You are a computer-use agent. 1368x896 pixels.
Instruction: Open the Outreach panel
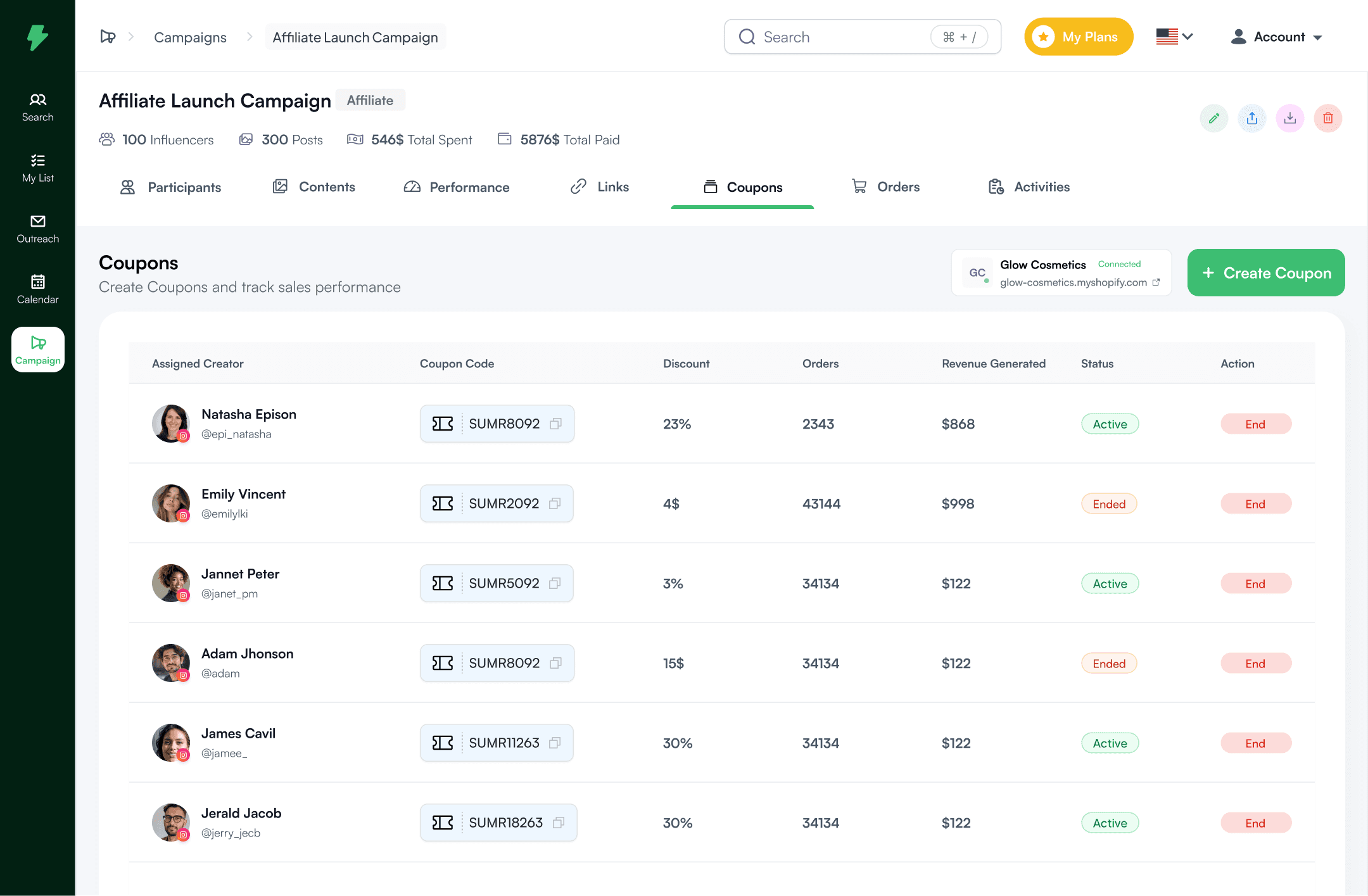37,227
